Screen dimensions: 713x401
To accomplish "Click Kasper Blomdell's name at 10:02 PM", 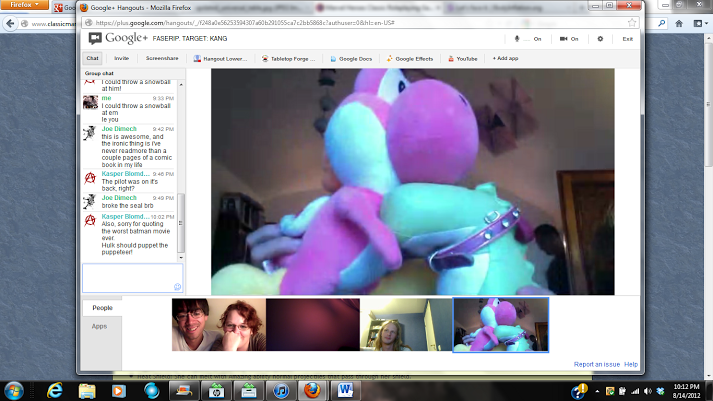I will tap(126, 216).
